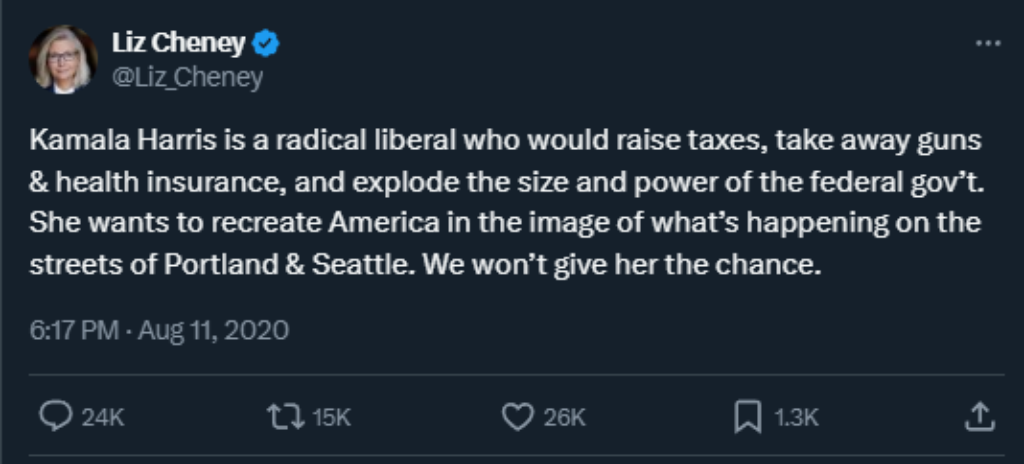Open the share upload arrow icon
This screenshot has height=464, width=1024.
pyautogui.click(x=981, y=416)
